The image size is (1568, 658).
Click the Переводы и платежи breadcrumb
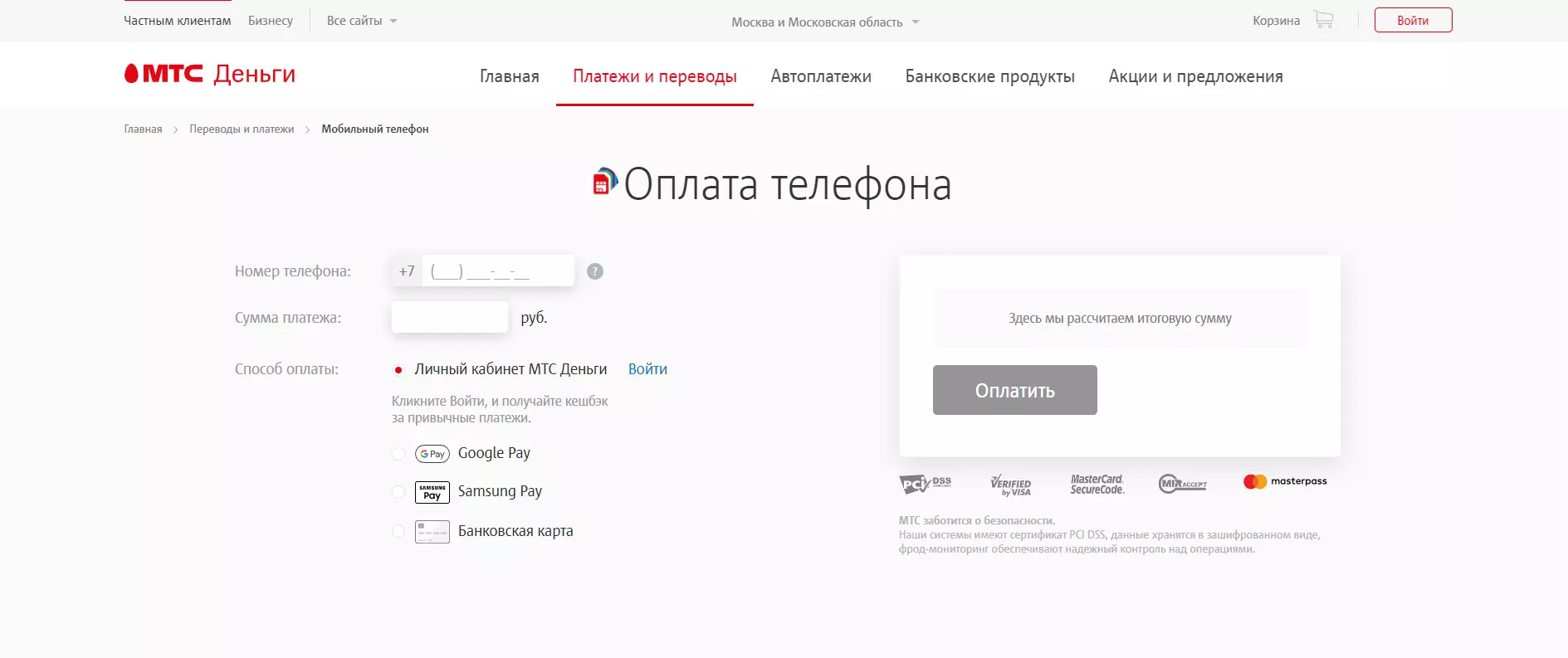point(242,129)
